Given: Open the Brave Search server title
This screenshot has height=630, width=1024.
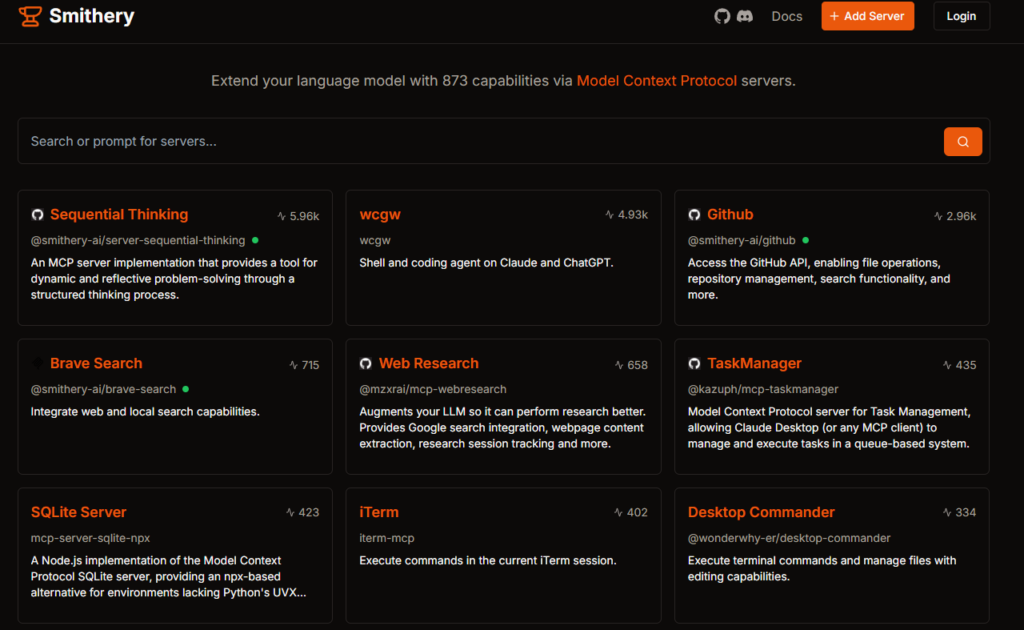Looking at the screenshot, I should (96, 363).
